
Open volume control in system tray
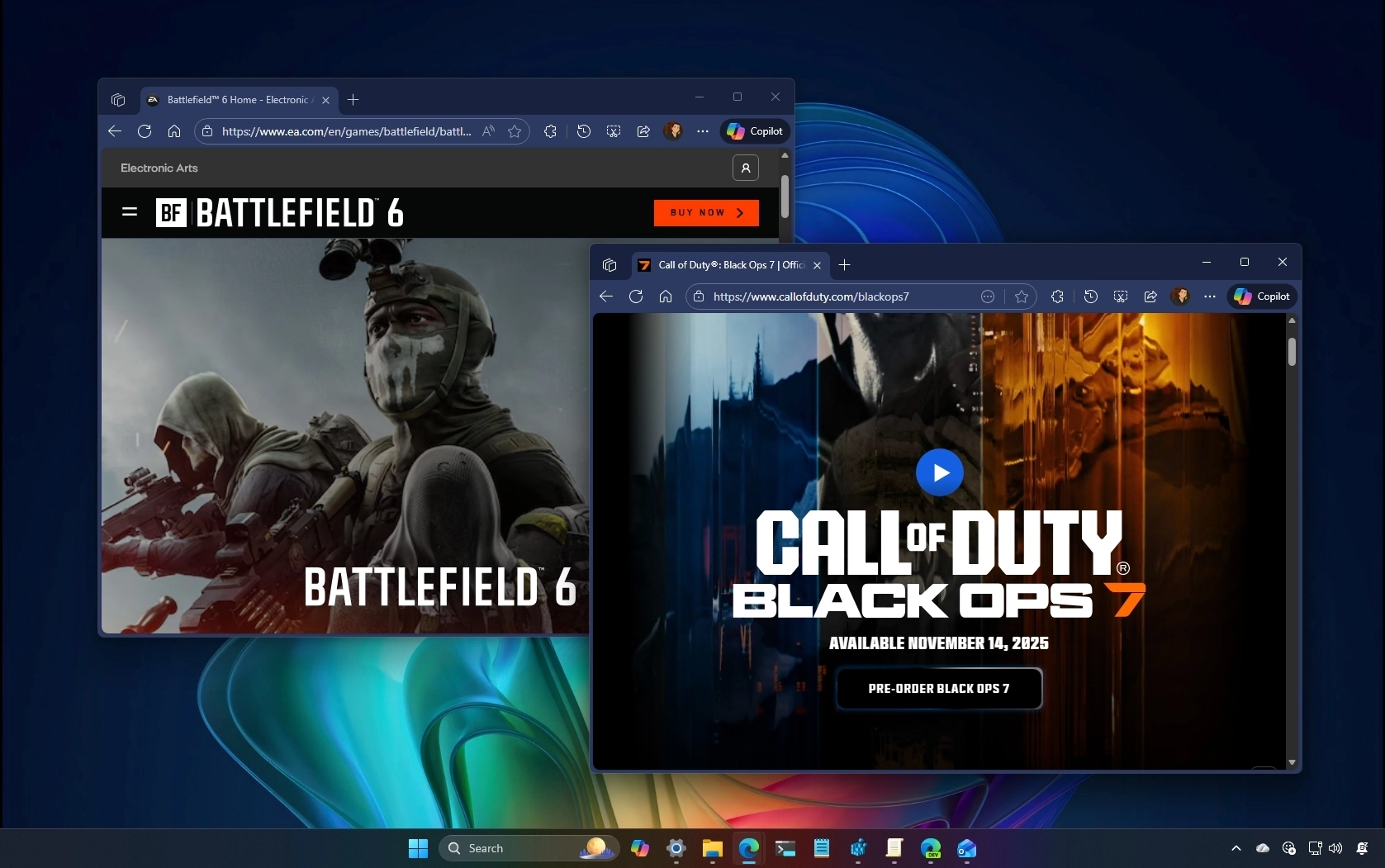tap(1336, 848)
